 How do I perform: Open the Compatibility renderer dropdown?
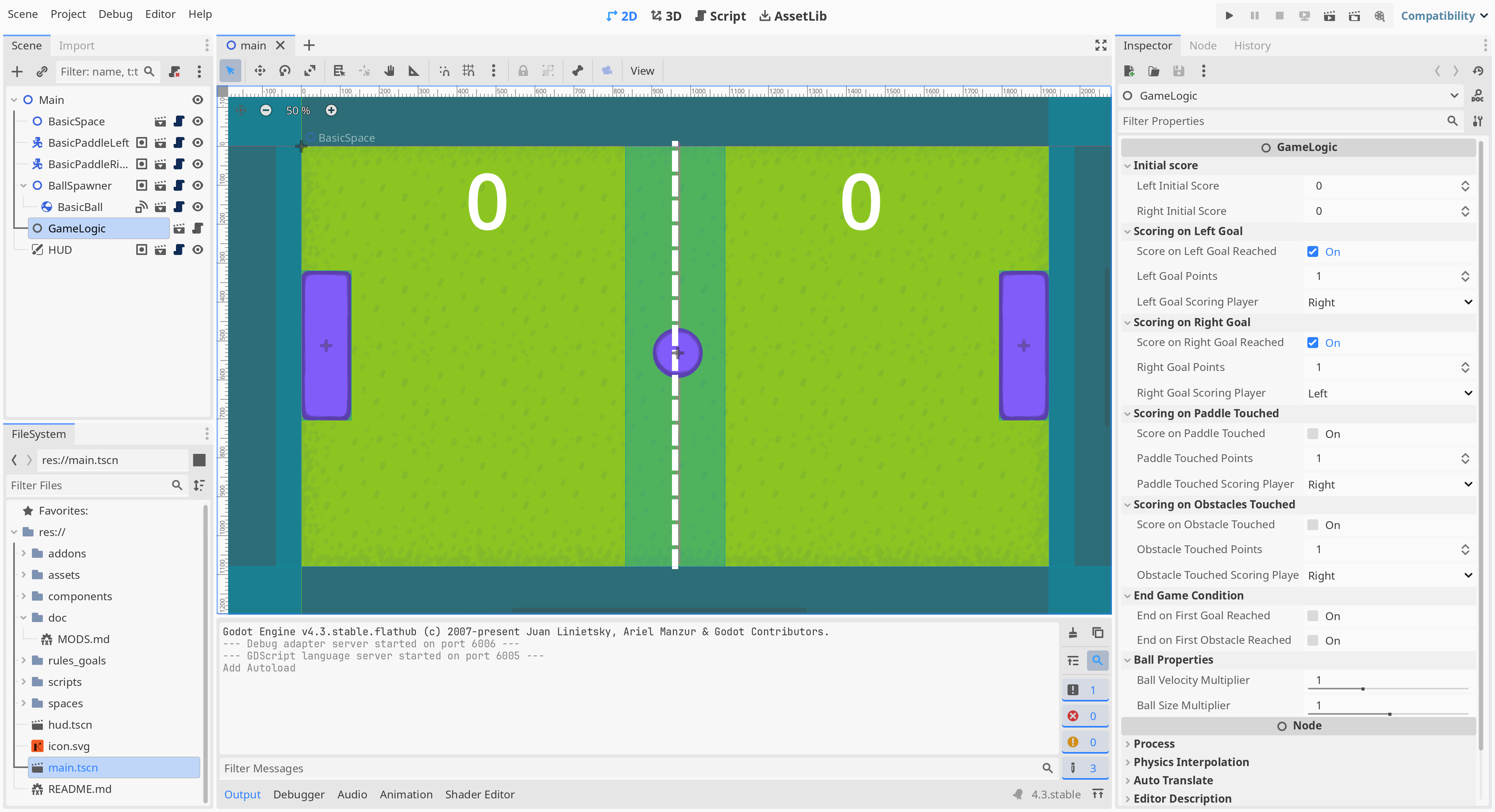click(x=1444, y=16)
